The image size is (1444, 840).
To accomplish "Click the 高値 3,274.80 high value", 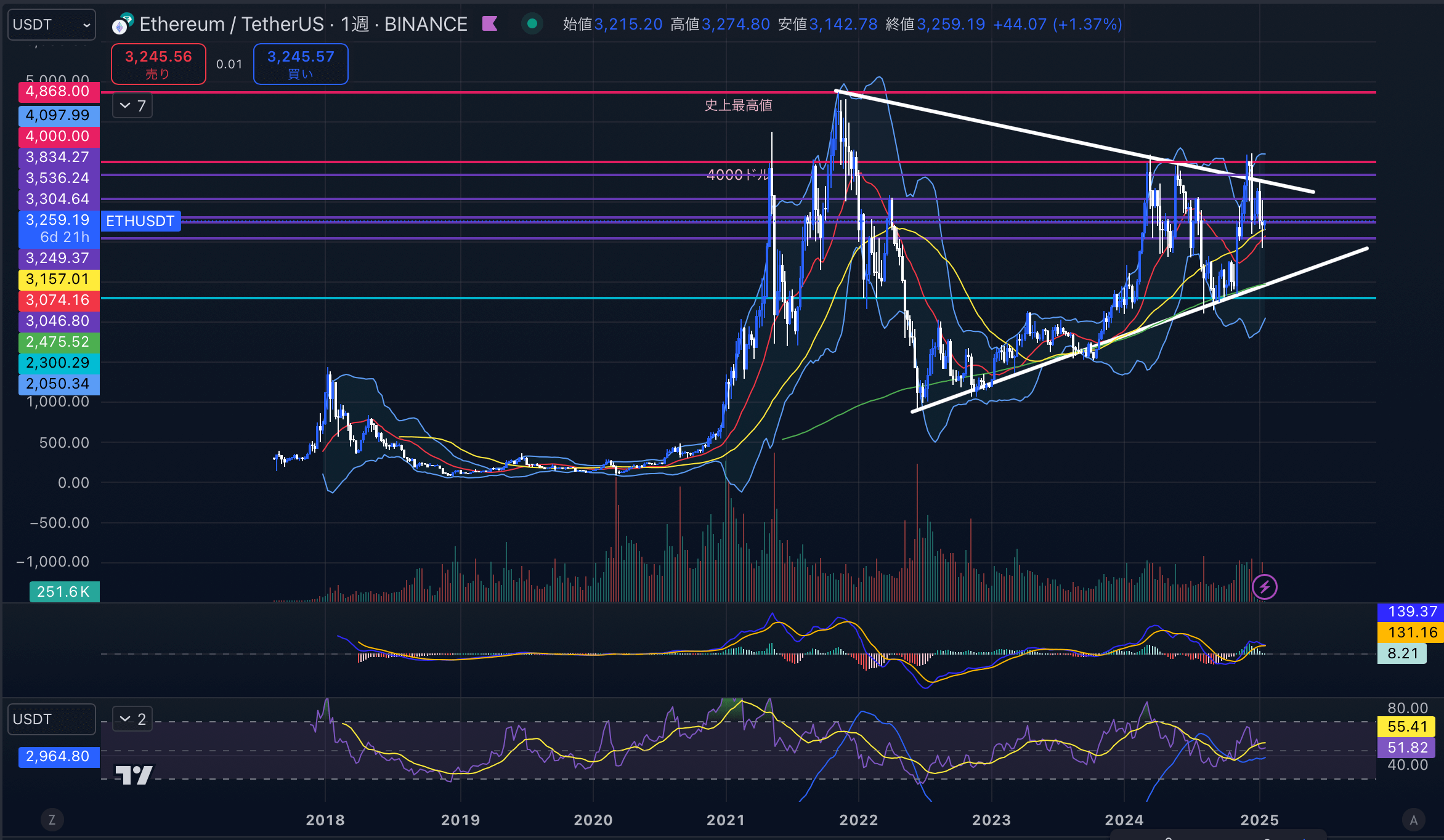I will [x=720, y=24].
